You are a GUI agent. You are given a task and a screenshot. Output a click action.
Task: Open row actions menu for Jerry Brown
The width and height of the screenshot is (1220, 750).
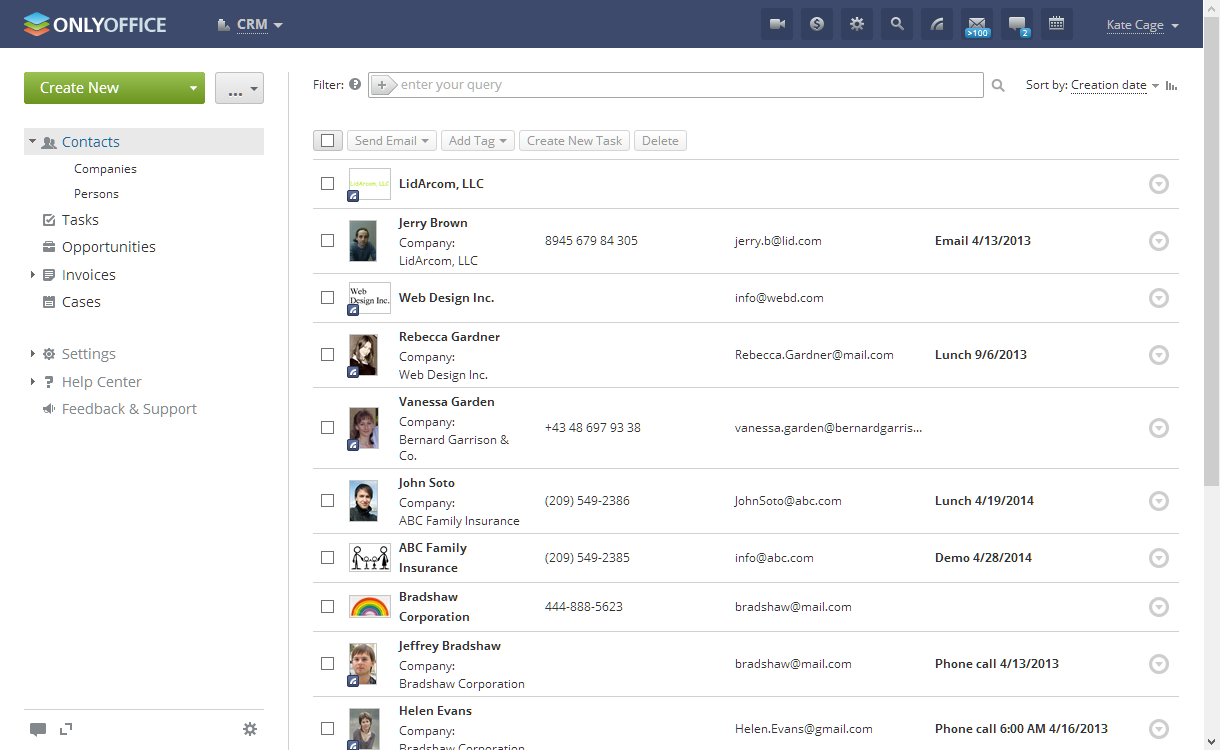(x=1159, y=241)
